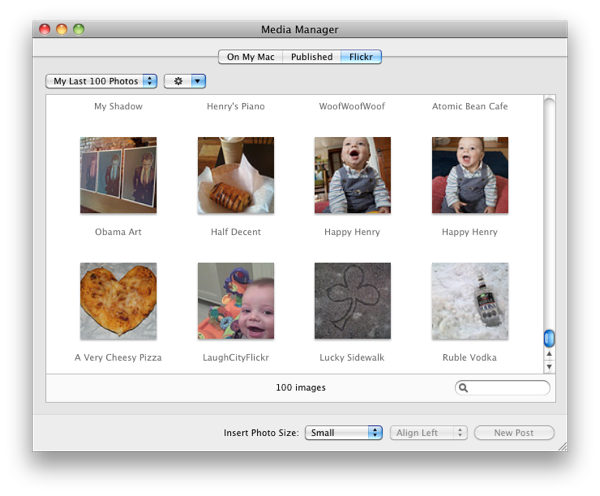
Task: Select the LaughCityFlickr baby photo
Action: (x=236, y=301)
